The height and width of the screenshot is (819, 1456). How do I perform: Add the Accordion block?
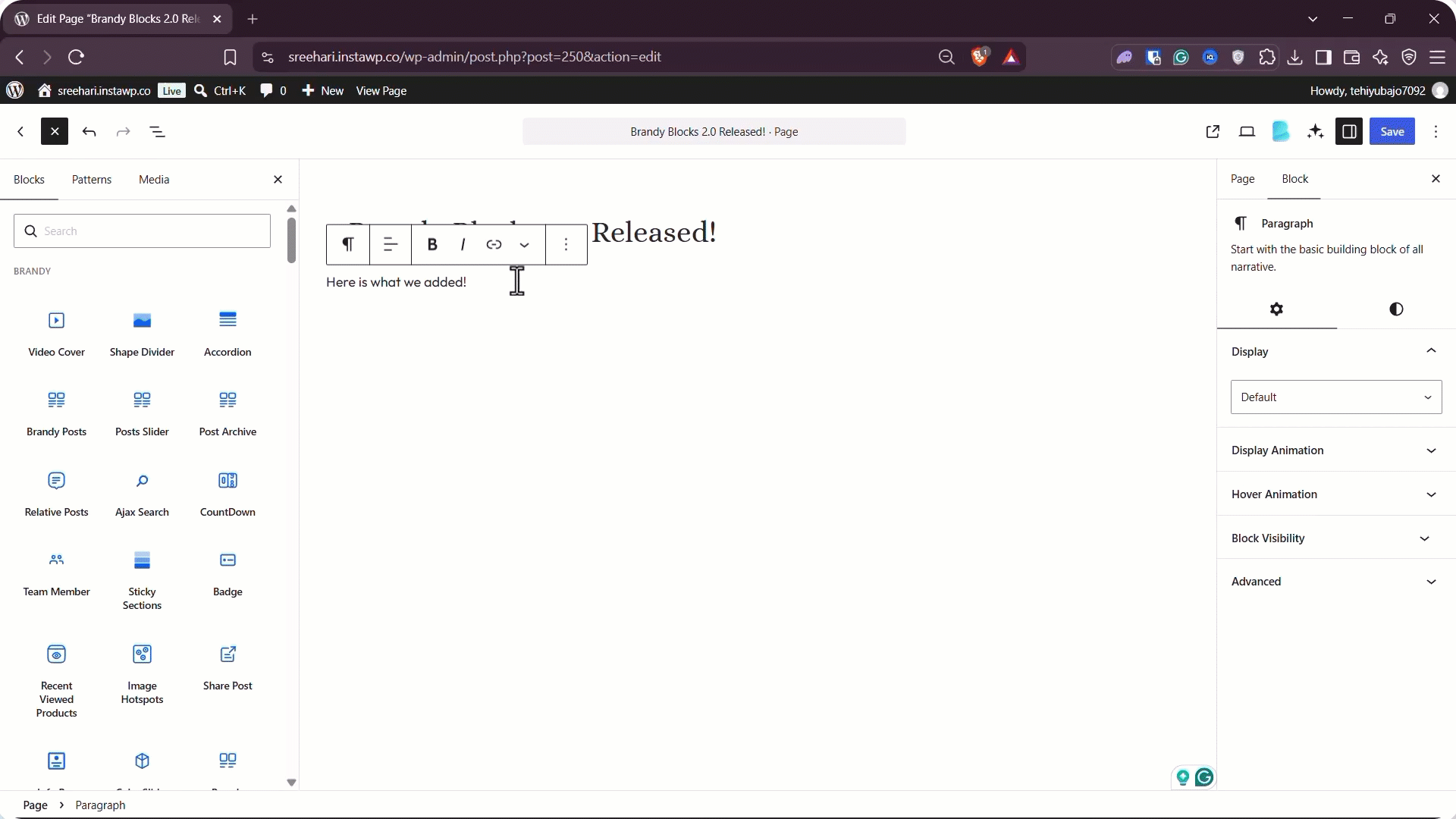point(227,333)
